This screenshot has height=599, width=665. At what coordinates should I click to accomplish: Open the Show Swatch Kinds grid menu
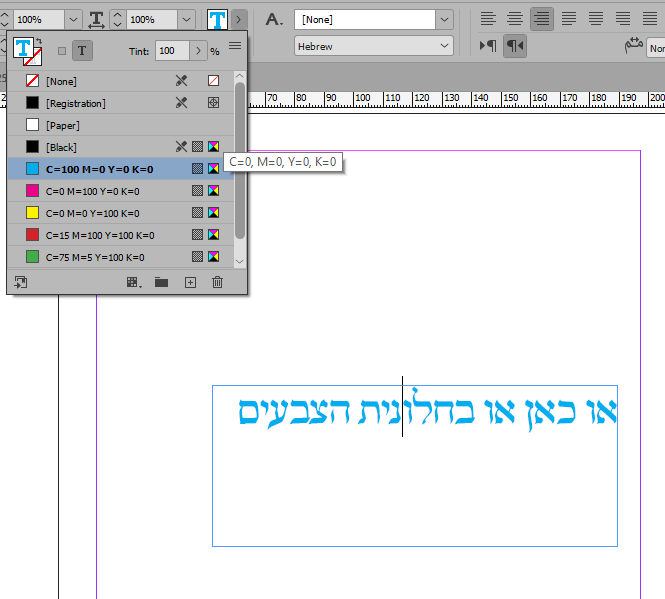(134, 283)
